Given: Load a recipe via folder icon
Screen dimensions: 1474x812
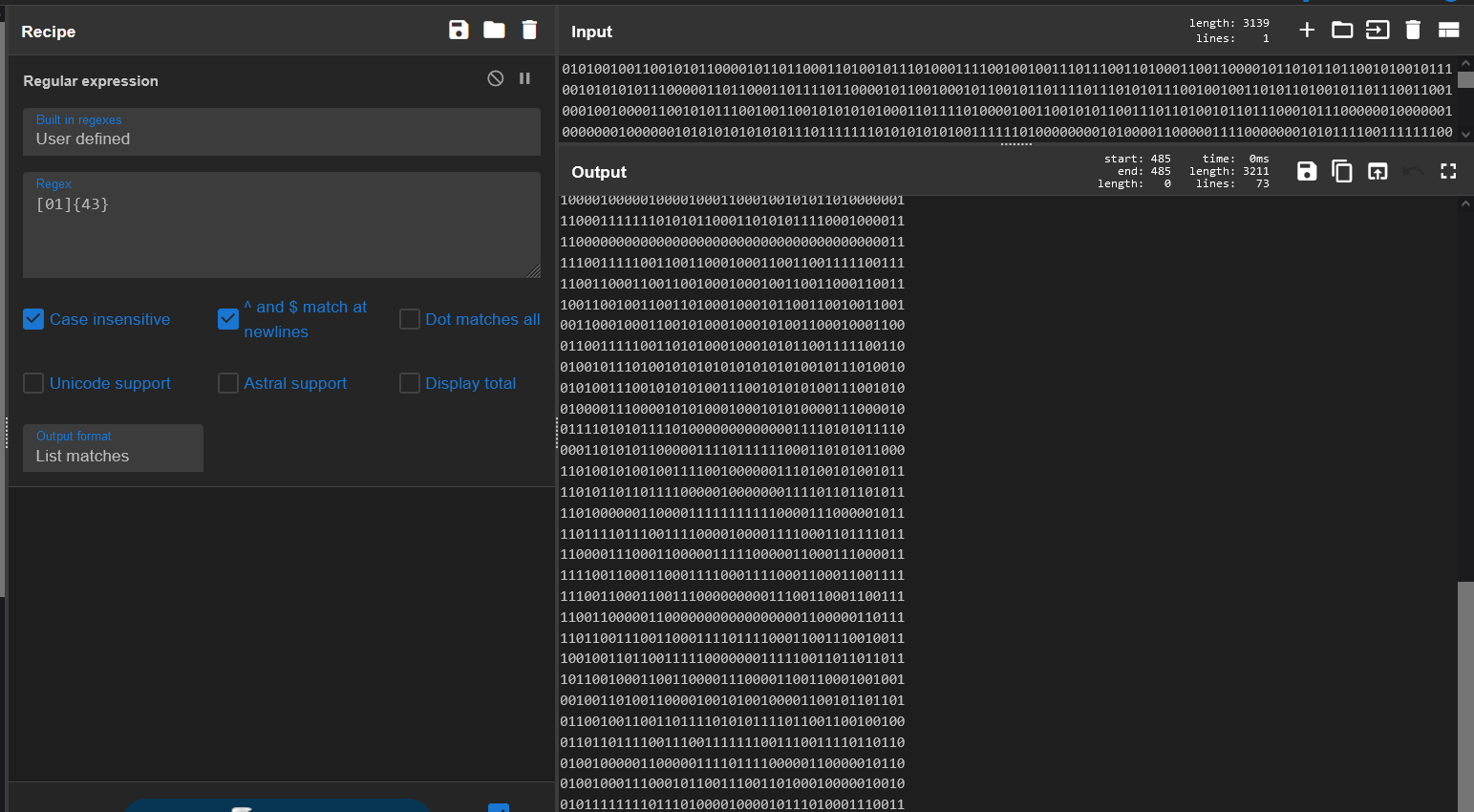Looking at the screenshot, I should click(494, 31).
